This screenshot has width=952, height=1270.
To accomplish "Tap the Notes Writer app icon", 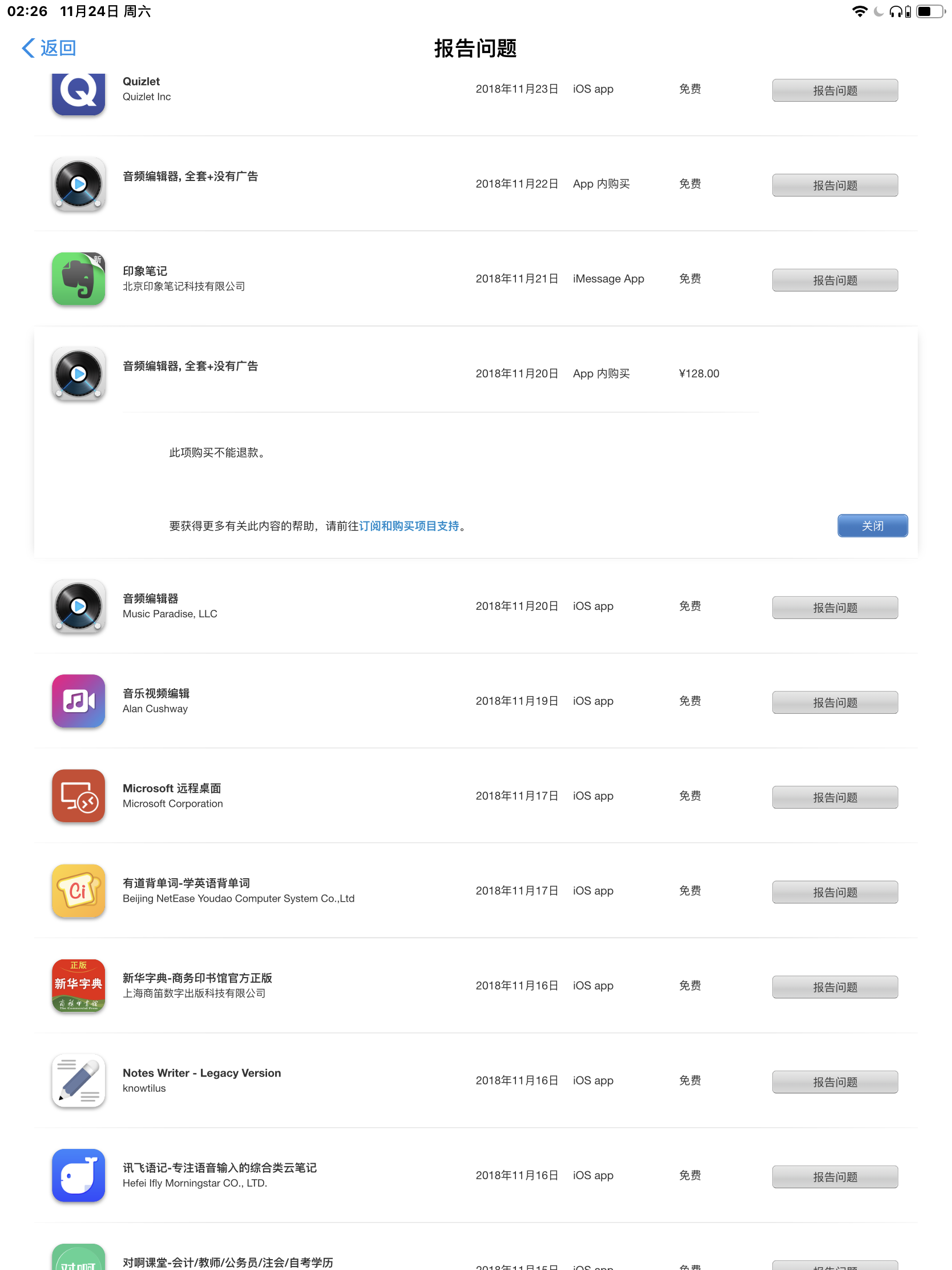I will (x=78, y=1080).
